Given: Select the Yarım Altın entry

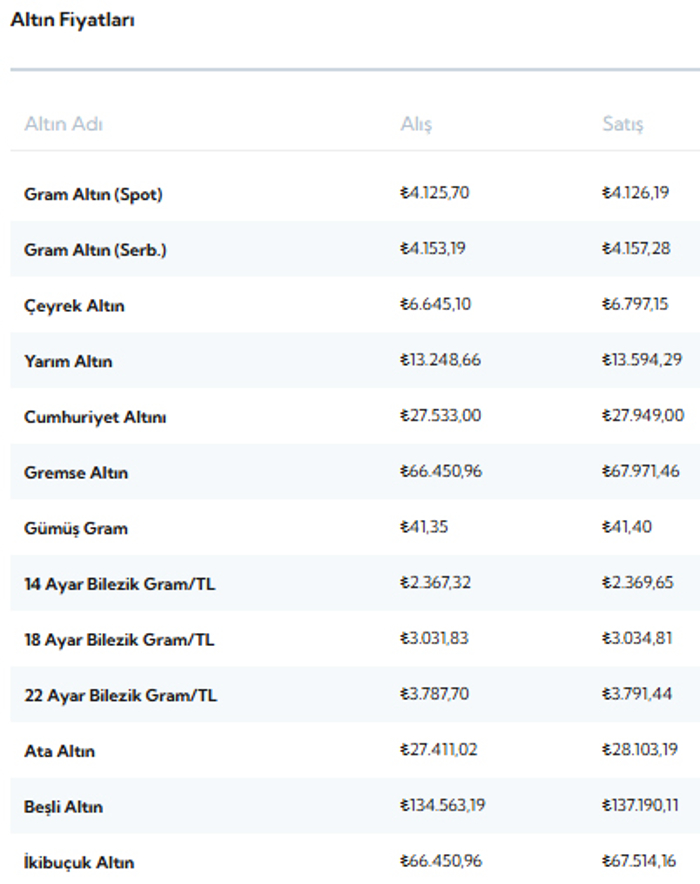Looking at the screenshot, I should [x=355, y=360].
